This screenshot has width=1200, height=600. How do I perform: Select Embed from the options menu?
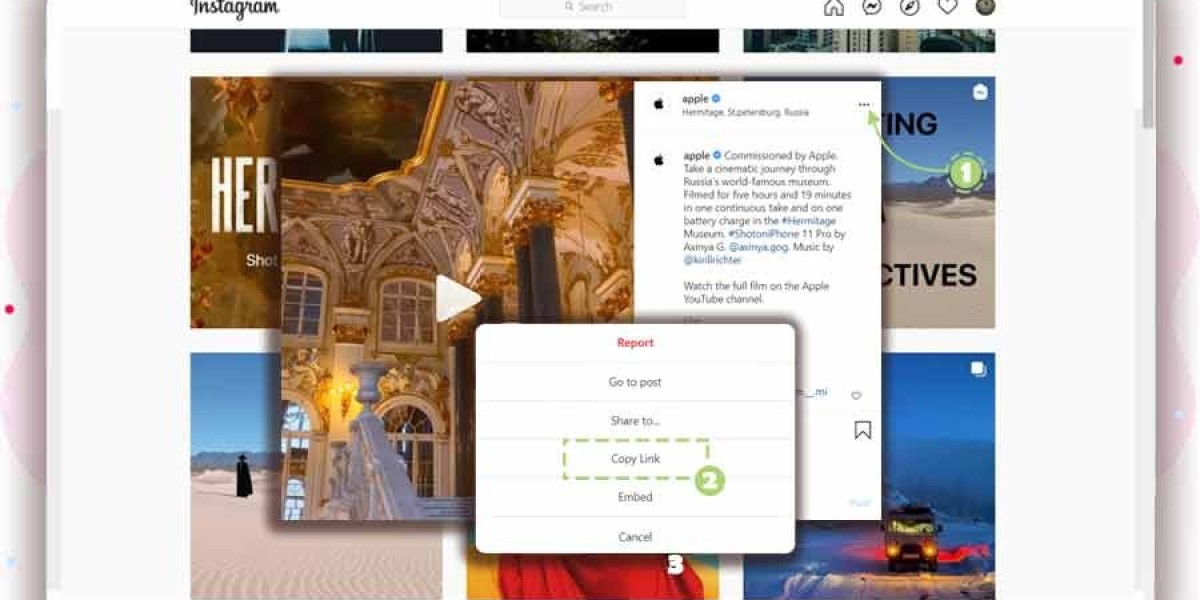point(635,497)
